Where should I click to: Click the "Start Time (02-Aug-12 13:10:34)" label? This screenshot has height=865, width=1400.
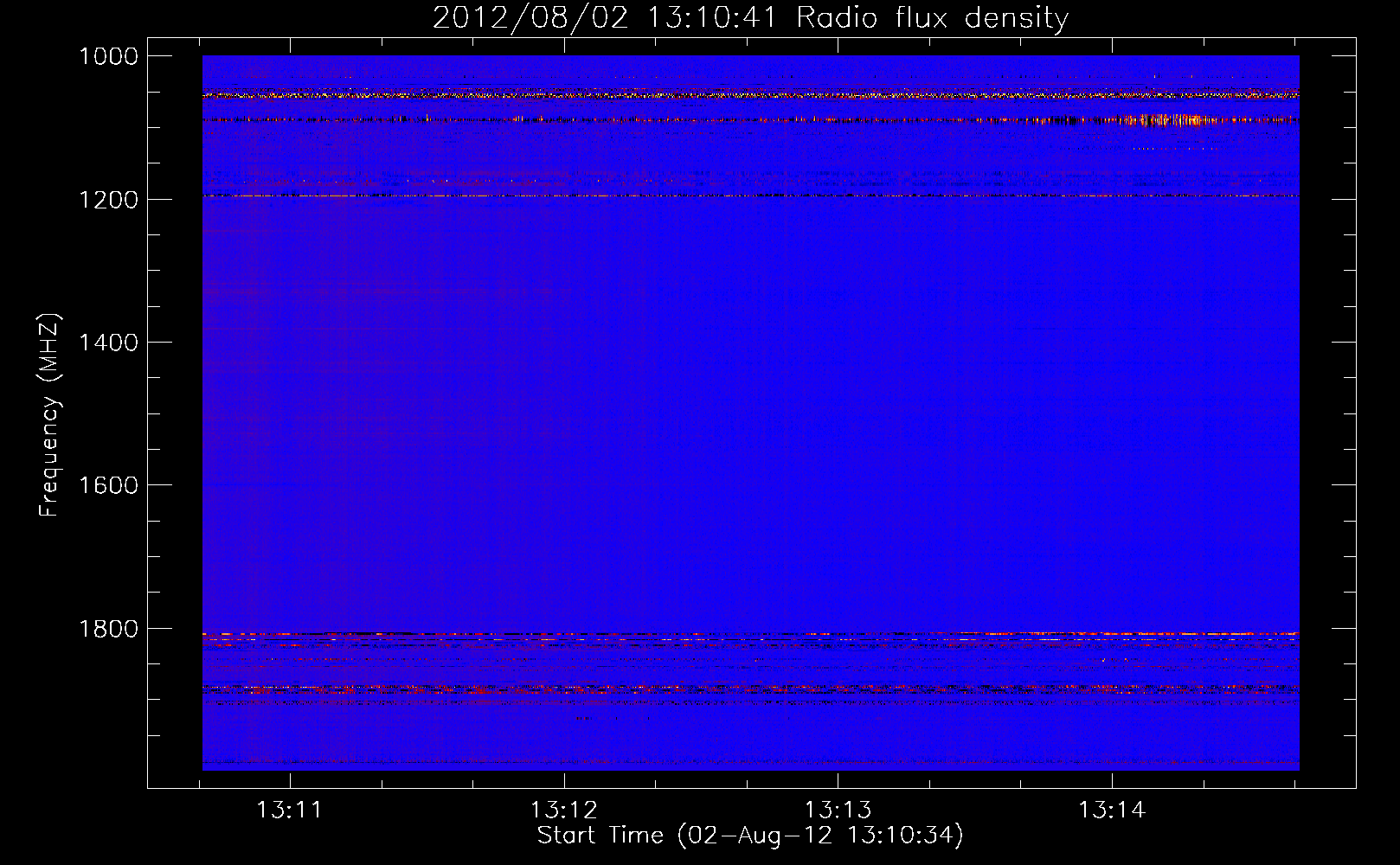click(750, 836)
